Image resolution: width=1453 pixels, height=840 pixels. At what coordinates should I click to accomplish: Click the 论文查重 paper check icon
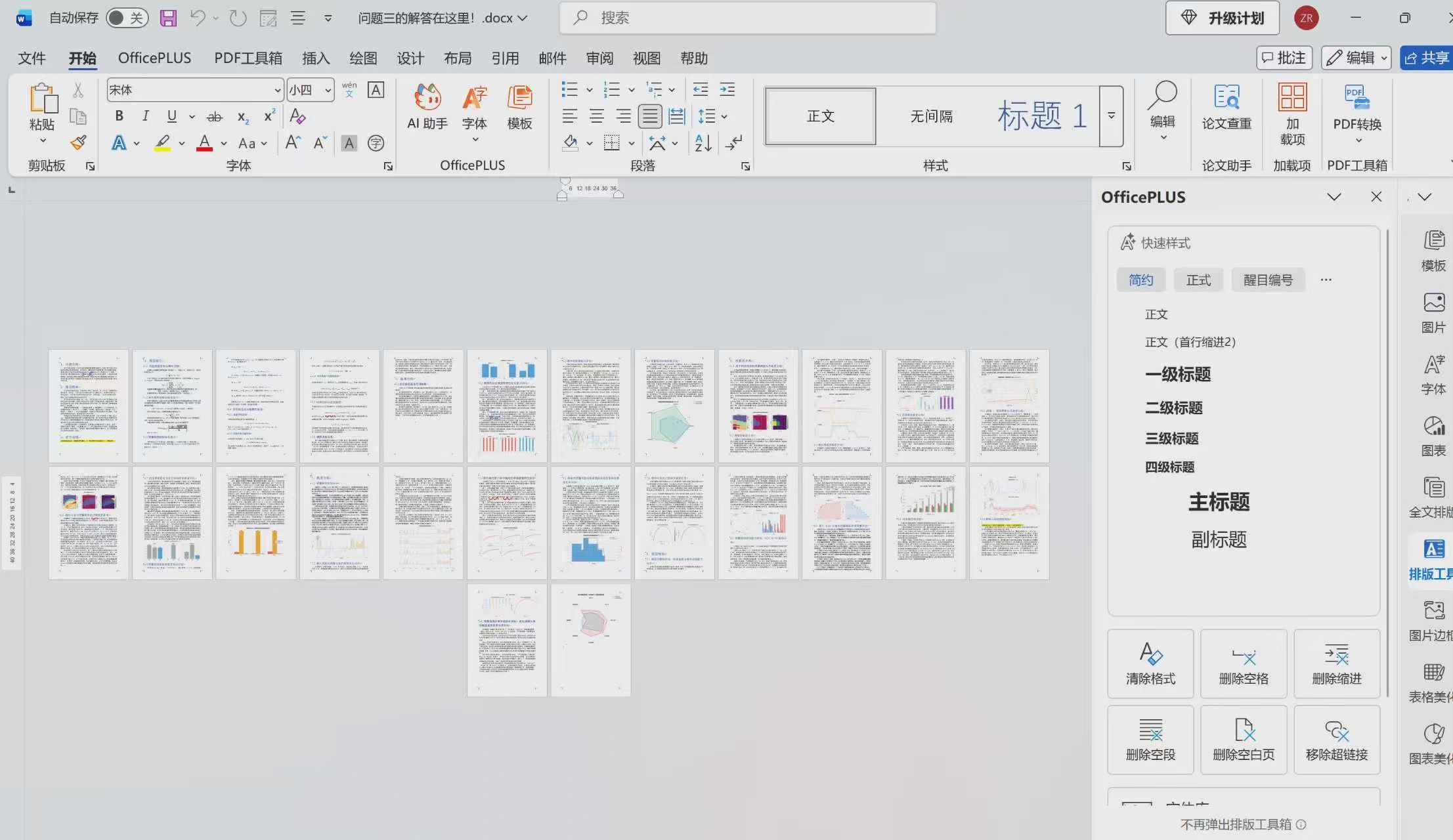click(x=1226, y=108)
